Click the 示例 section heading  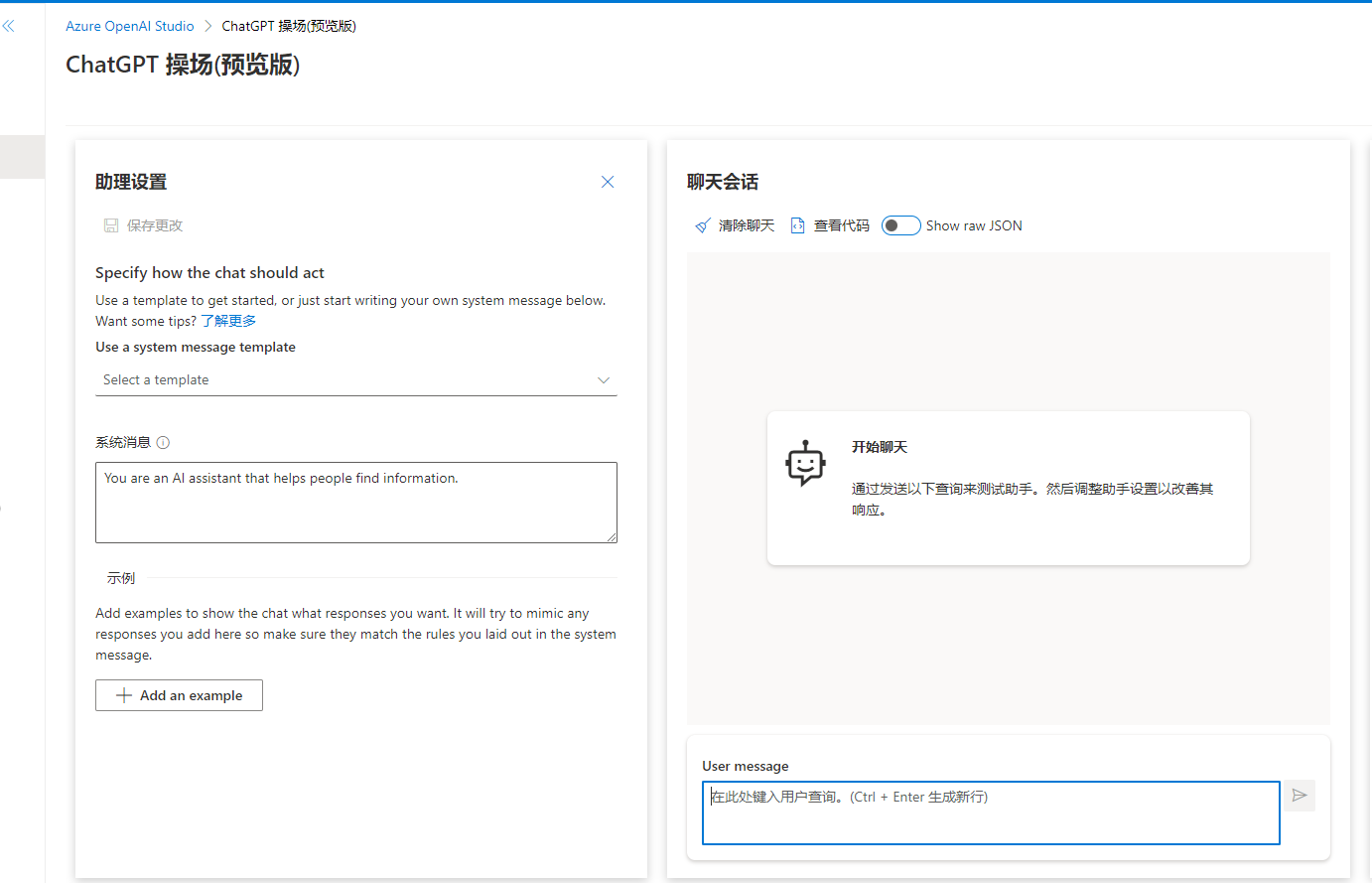click(121, 578)
